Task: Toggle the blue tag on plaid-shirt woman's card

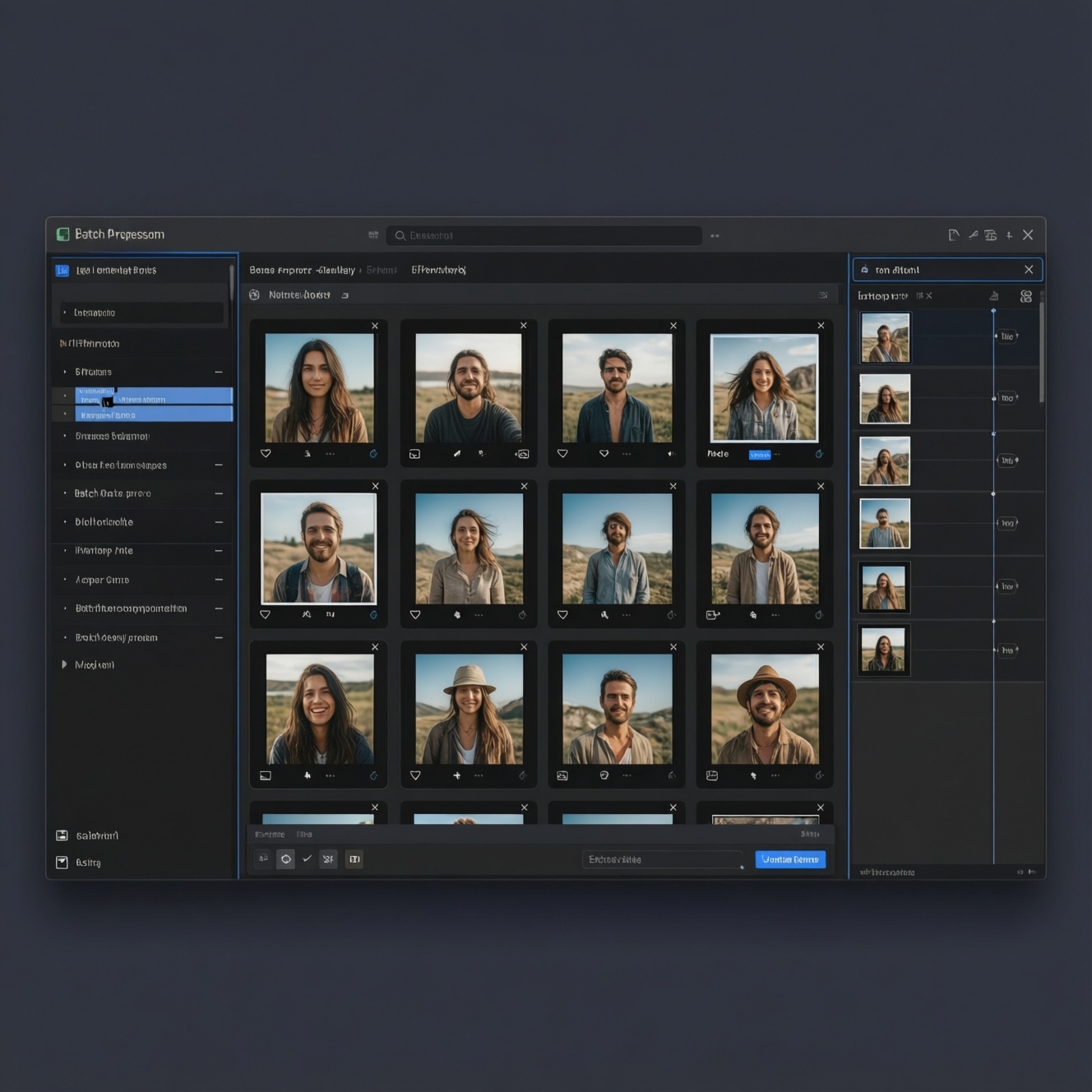Action: tap(760, 455)
